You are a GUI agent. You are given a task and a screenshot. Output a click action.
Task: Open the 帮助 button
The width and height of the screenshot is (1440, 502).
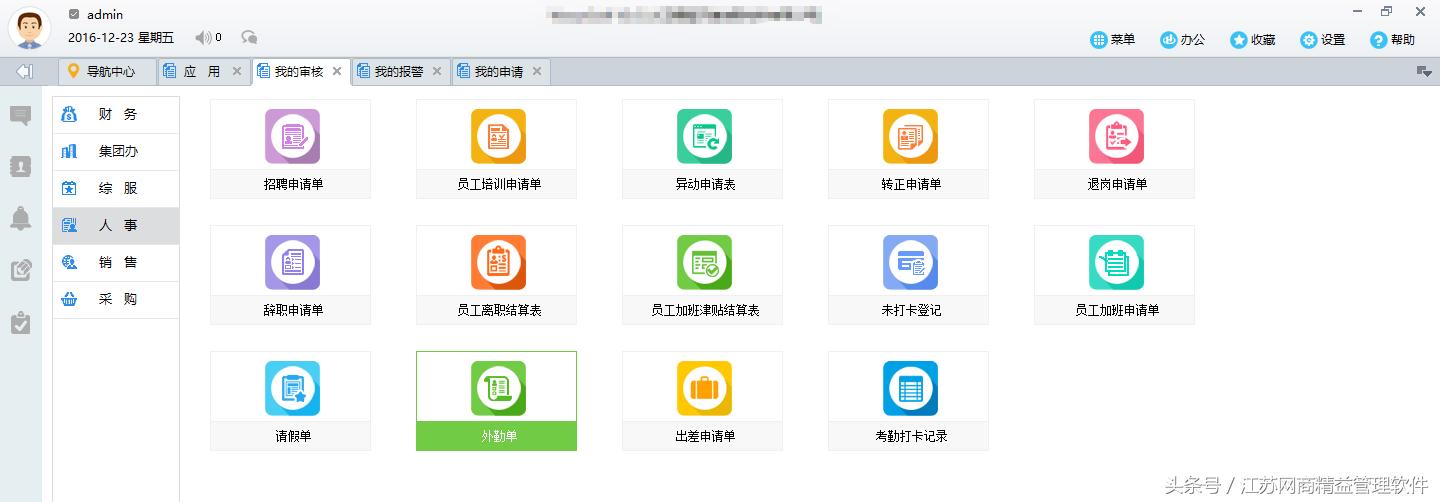point(1393,40)
